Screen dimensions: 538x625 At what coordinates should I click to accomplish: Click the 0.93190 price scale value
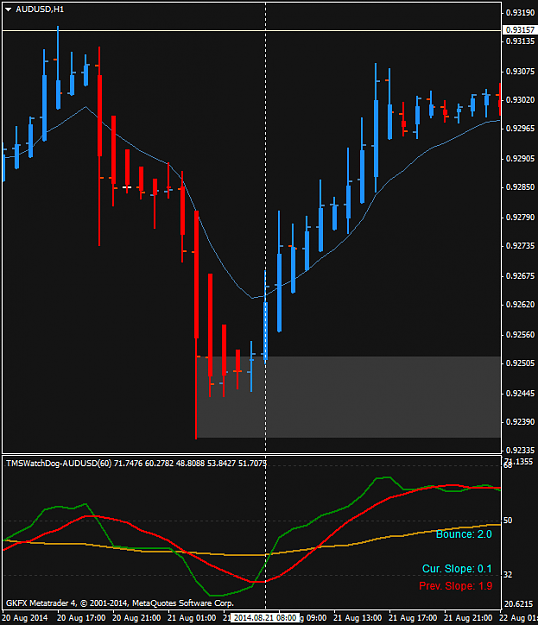pyautogui.click(x=520, y=13)
